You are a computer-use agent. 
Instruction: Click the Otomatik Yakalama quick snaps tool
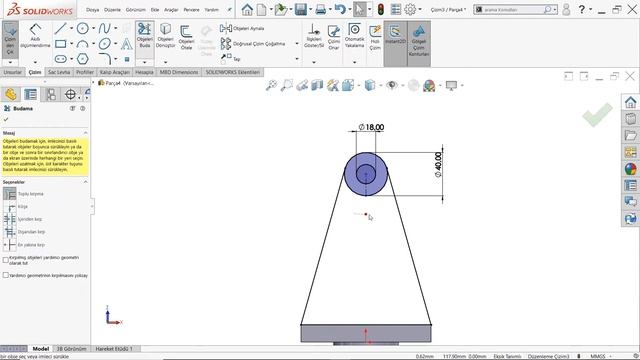[x=354, y=36]
